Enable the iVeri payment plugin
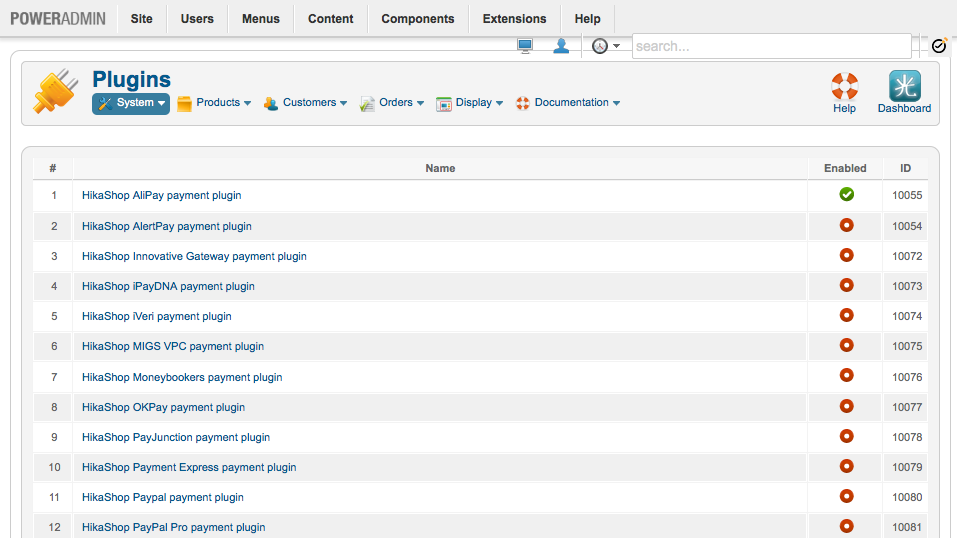The image size is (957, 538). (847, 315)
